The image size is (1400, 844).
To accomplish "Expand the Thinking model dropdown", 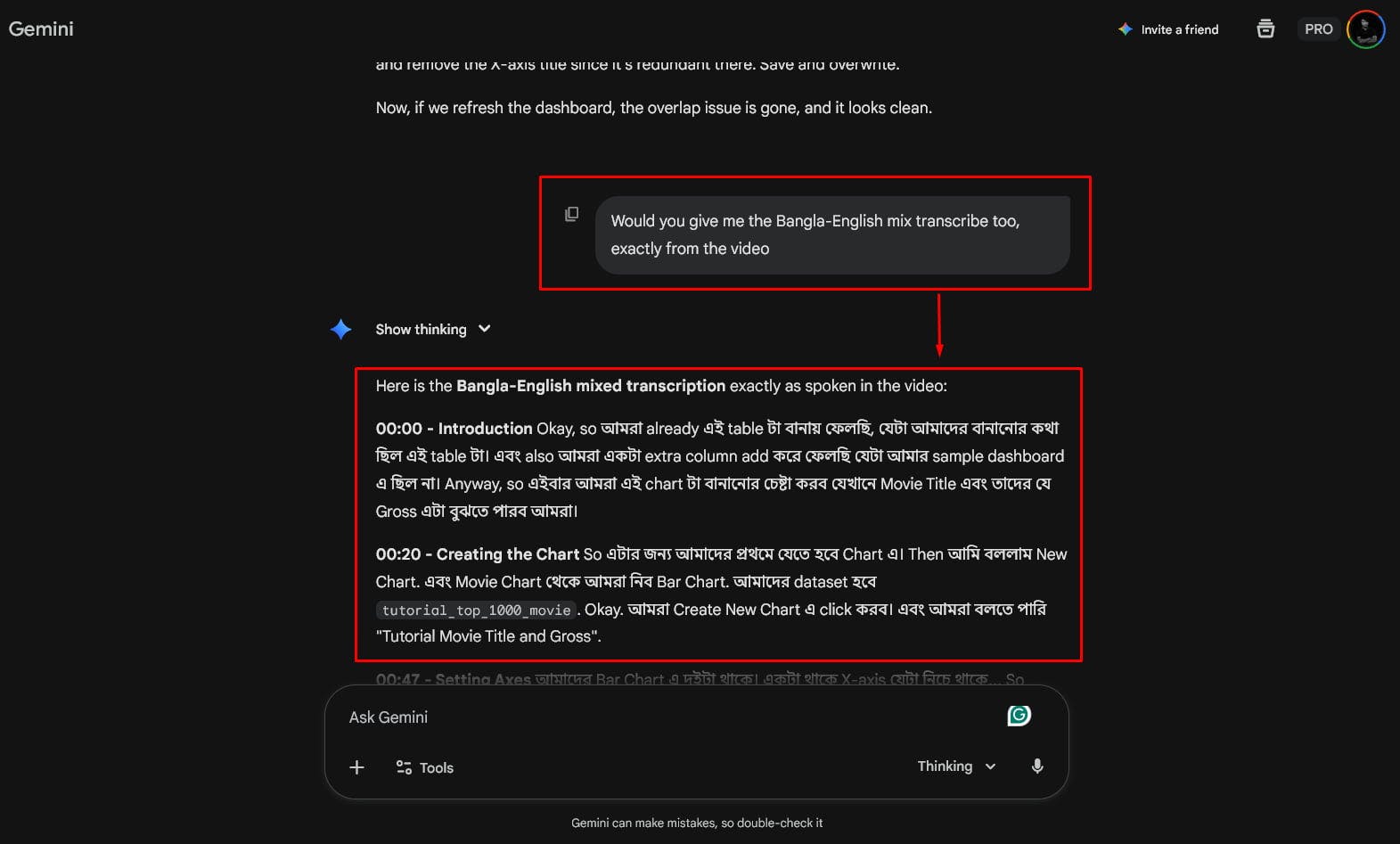I will (989, 766).
